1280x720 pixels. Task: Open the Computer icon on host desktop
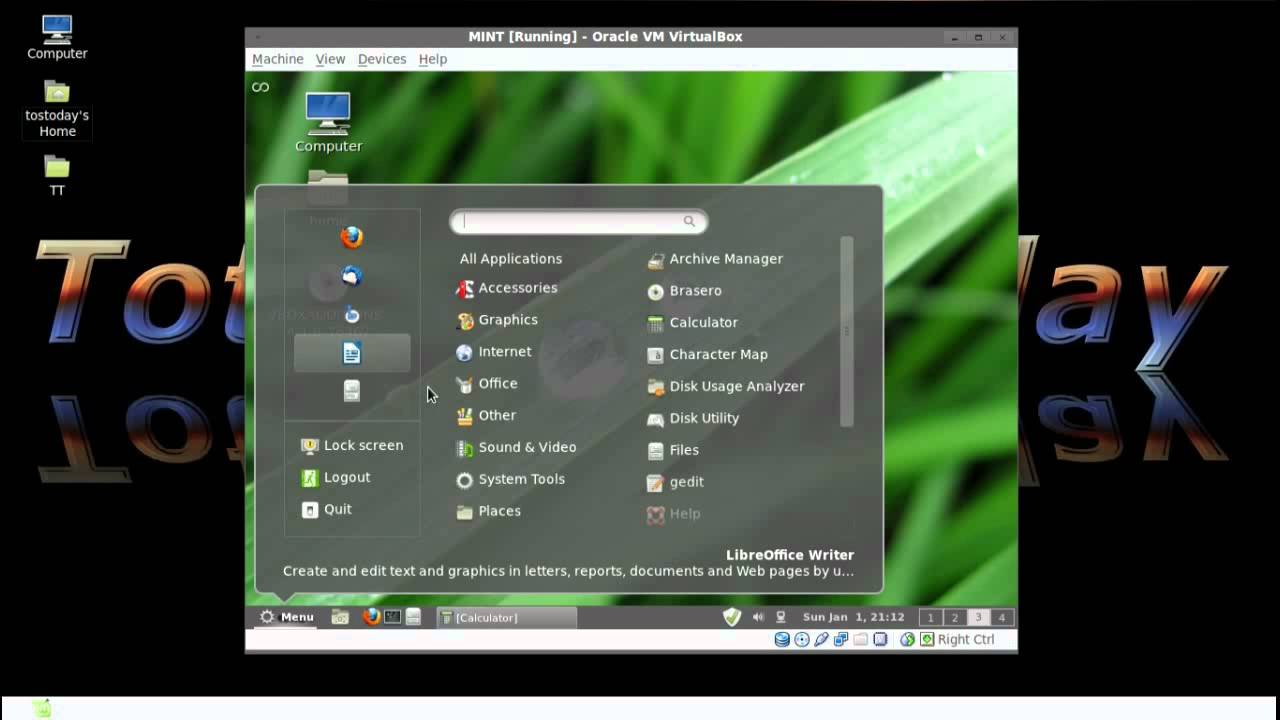click(57, 38)
